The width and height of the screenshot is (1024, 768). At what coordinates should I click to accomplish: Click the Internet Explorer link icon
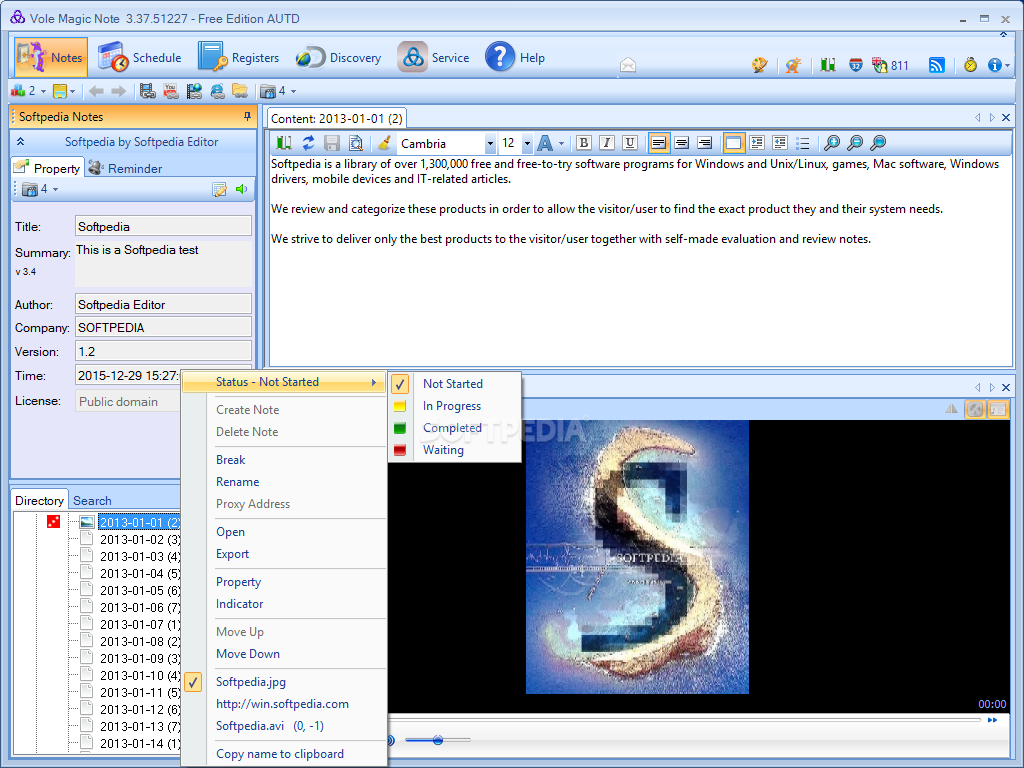click(217, 91)
